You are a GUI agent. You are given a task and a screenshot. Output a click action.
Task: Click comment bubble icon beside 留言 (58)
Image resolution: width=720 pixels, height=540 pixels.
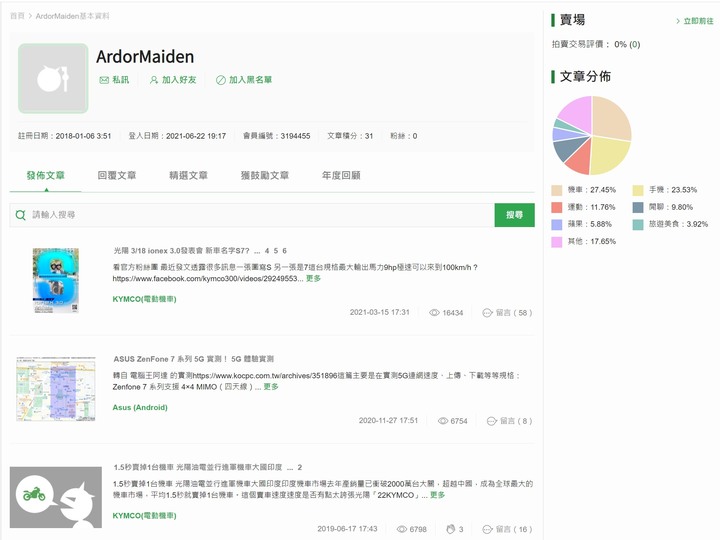[x=487, y=313]
